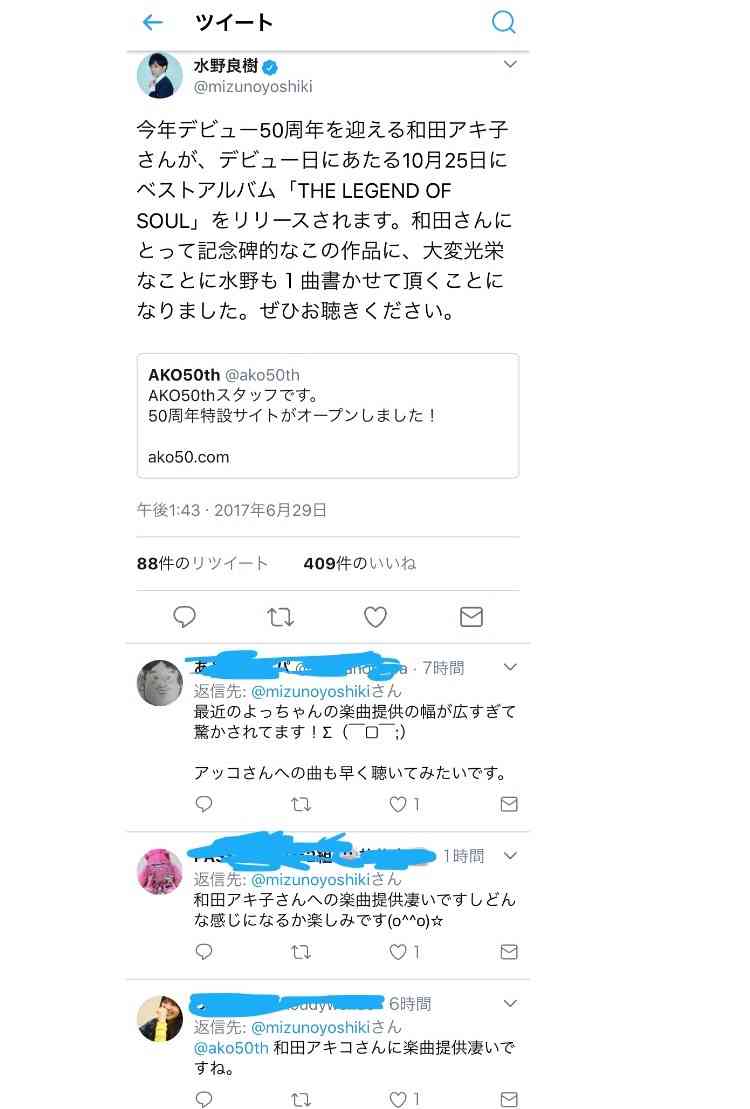Viewport: 750px width, 1109px height.
Task: Open search with the magnifier icon
Action: pyautogui.click(x=503, y=22)
